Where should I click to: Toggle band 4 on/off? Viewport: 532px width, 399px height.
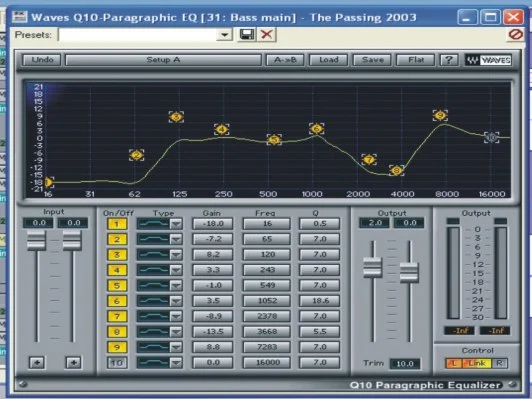pyautogui.click(x=117, y=270)
